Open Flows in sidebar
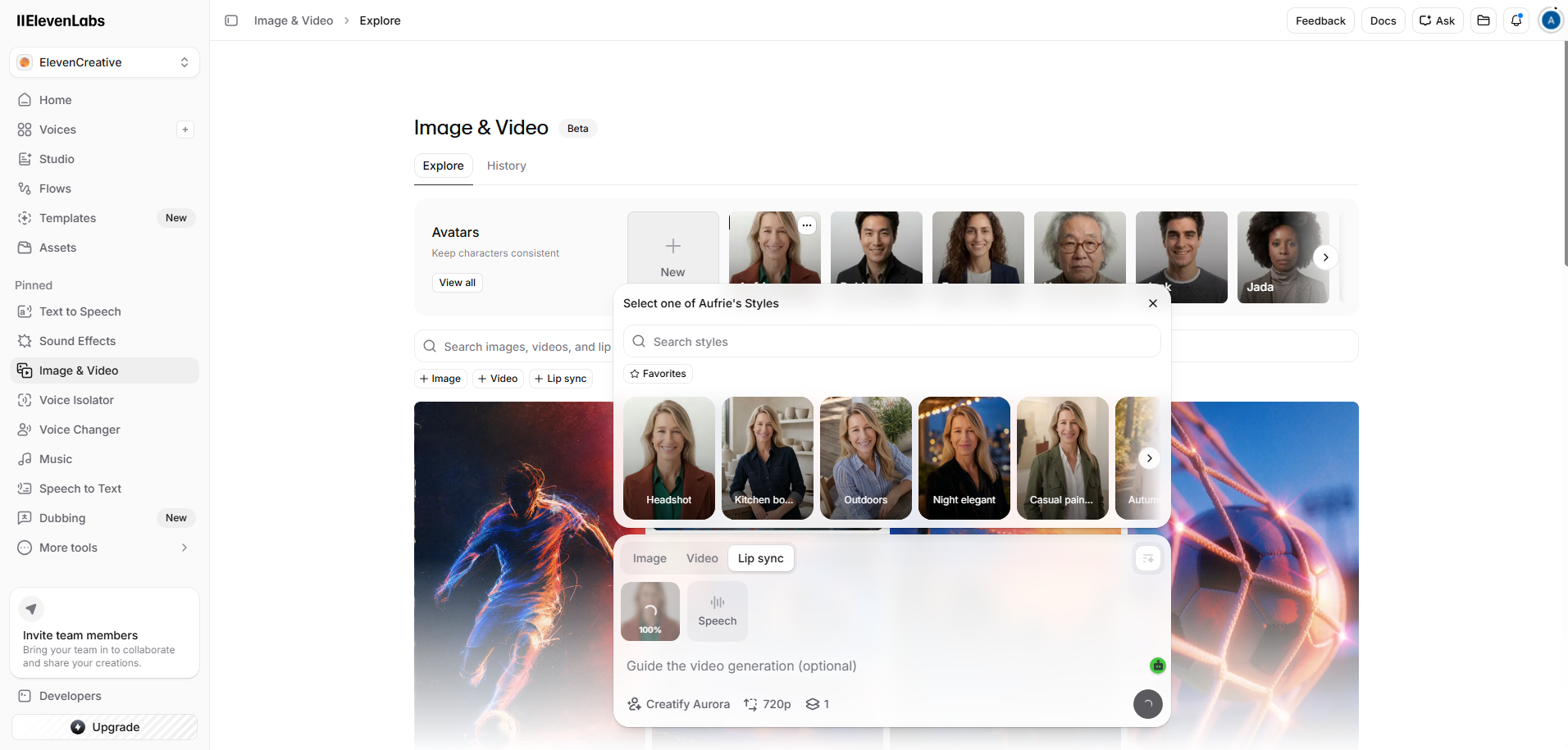This screenshot has width=1568, height=750. tap(104, 189)
